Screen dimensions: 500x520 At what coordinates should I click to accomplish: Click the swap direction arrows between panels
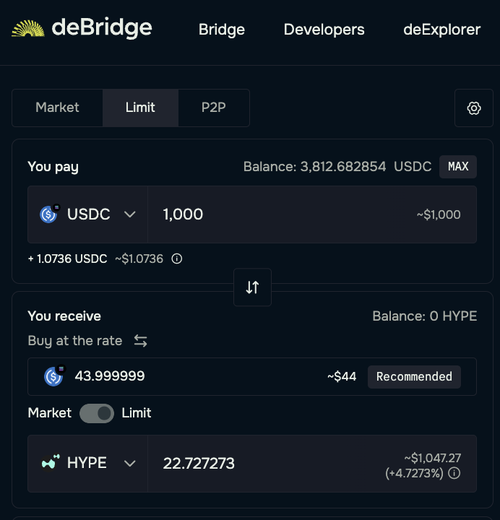coord(252,287)
